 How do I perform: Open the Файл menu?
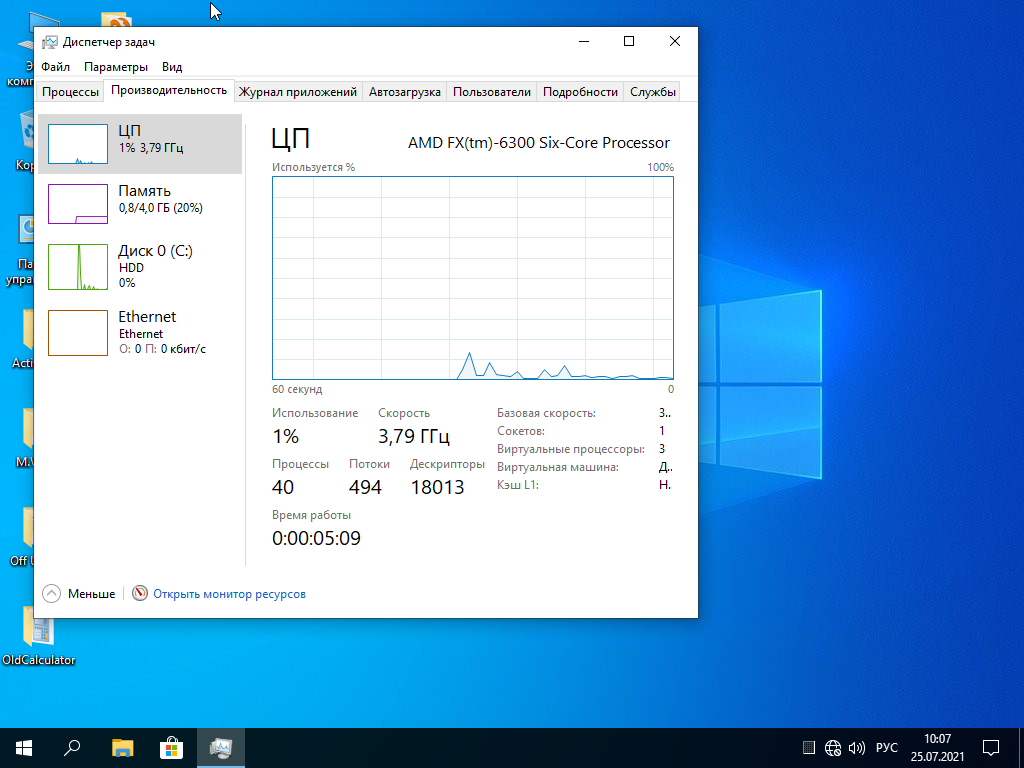56,67
